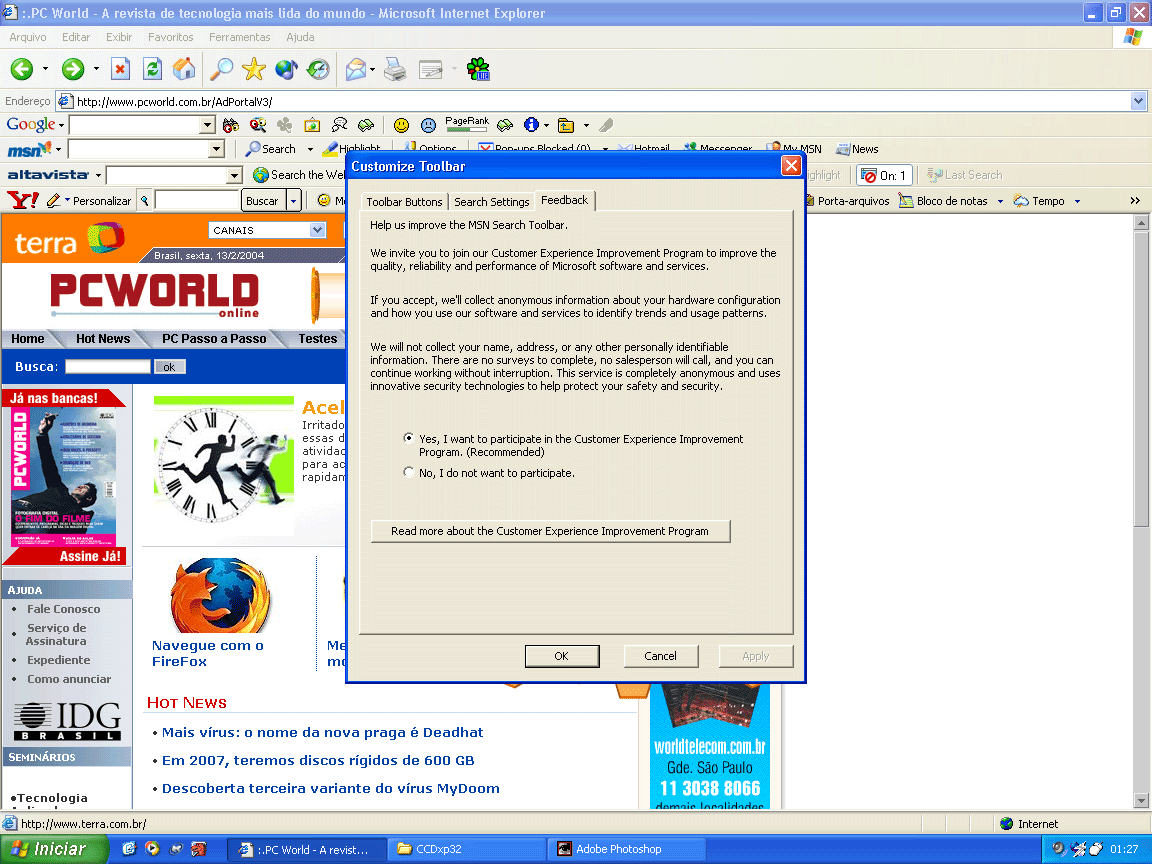Click the page vertical scrollbar
Viewport: 1152px width, 864px height.
click(x=1141, y=511)
